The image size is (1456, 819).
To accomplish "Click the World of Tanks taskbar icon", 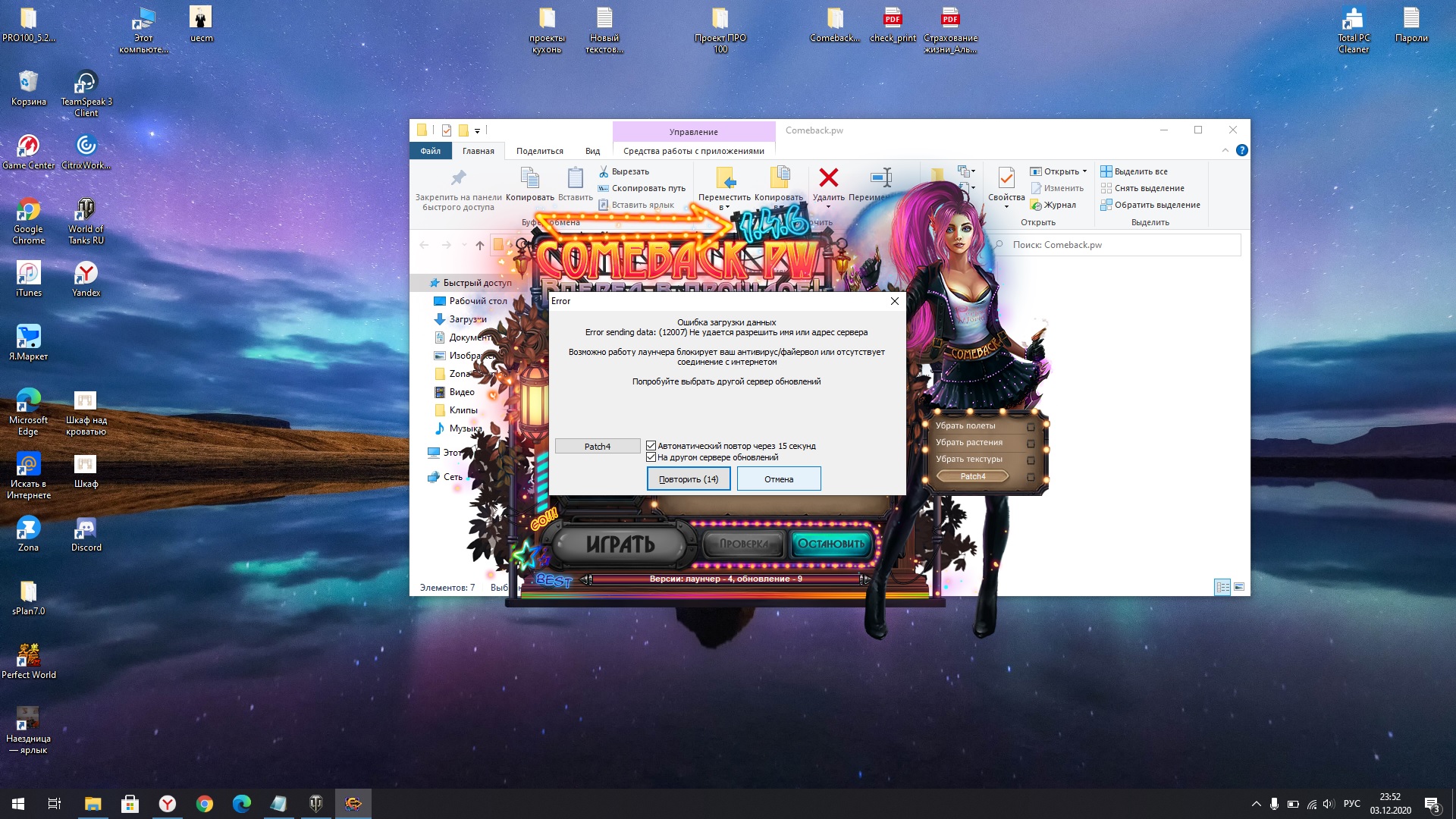I will pyautogui.click(x=315, y=803).
